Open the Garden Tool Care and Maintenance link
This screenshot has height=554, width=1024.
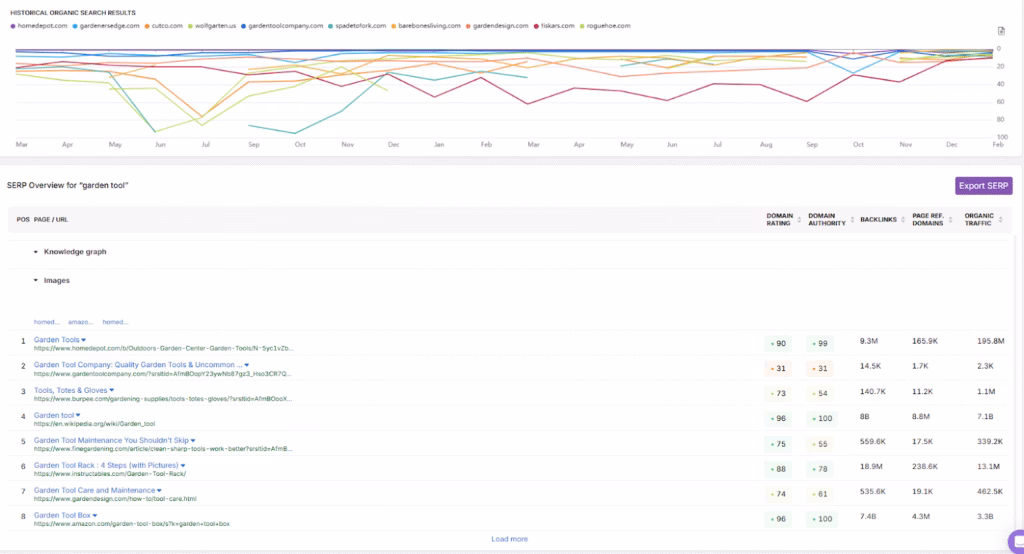(94, 491)
